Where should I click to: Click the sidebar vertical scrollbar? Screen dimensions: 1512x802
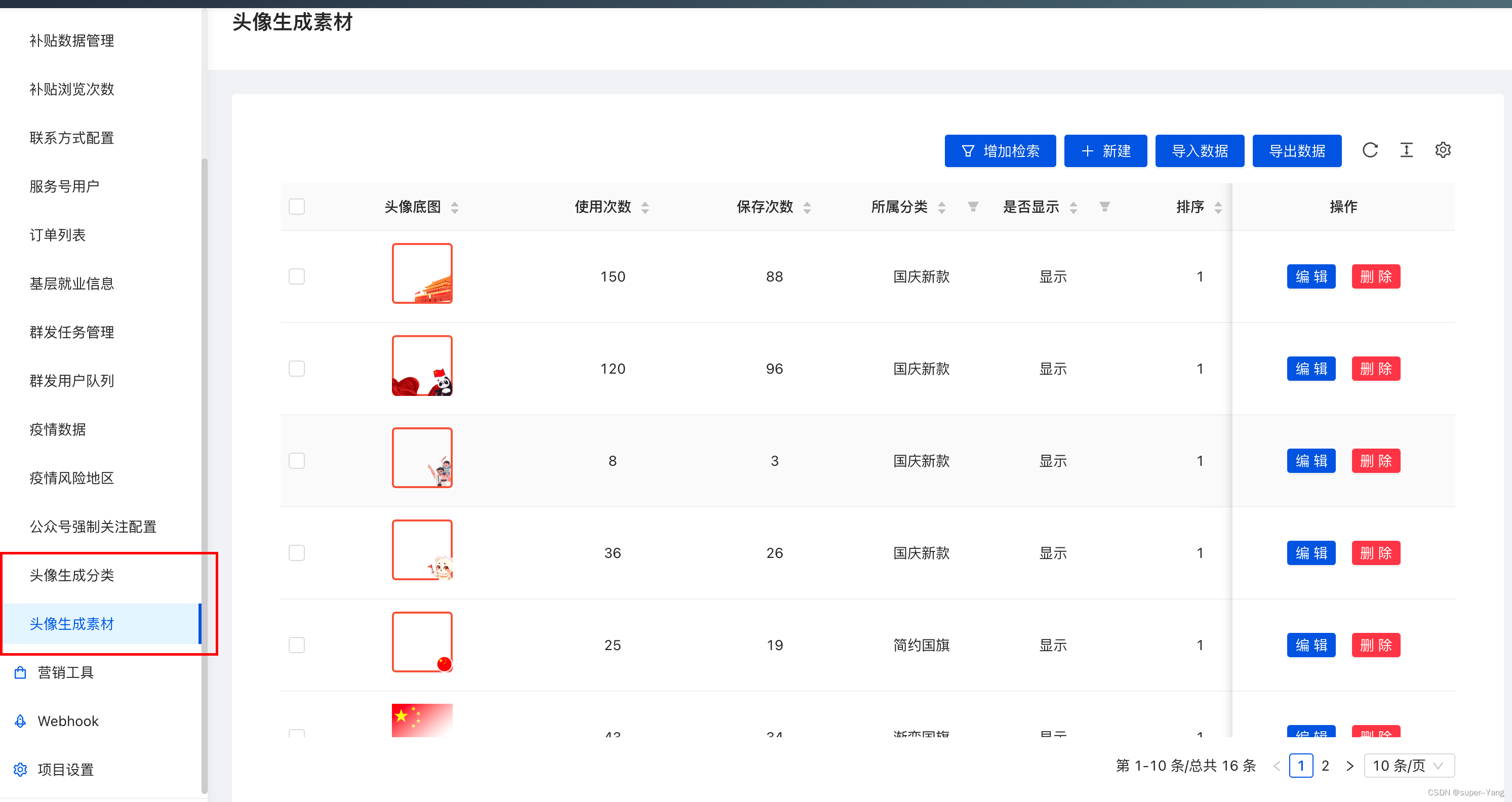click(204, 475)
